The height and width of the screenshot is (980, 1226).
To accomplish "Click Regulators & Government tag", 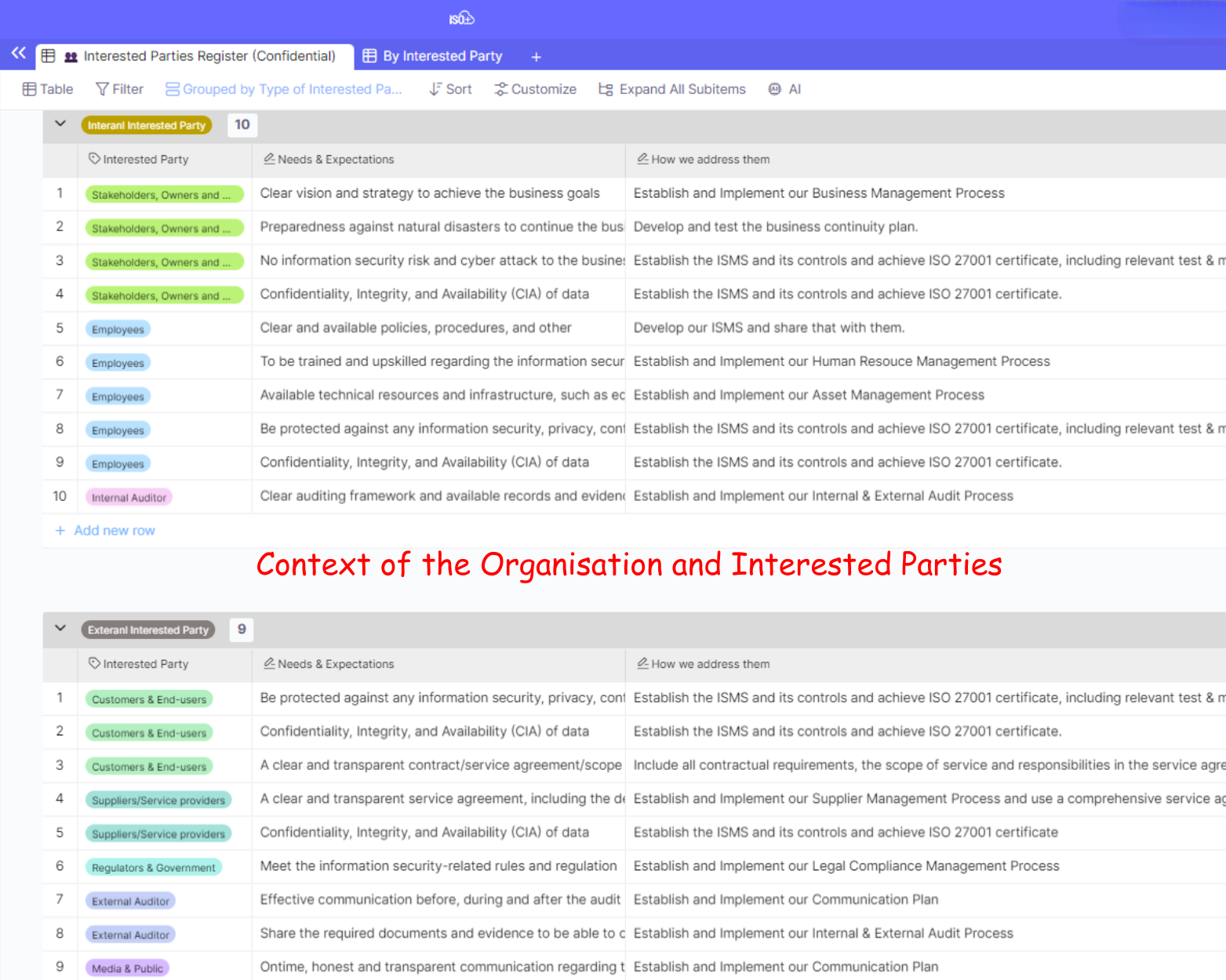I will pyautogui.click(x=153, y=867).
